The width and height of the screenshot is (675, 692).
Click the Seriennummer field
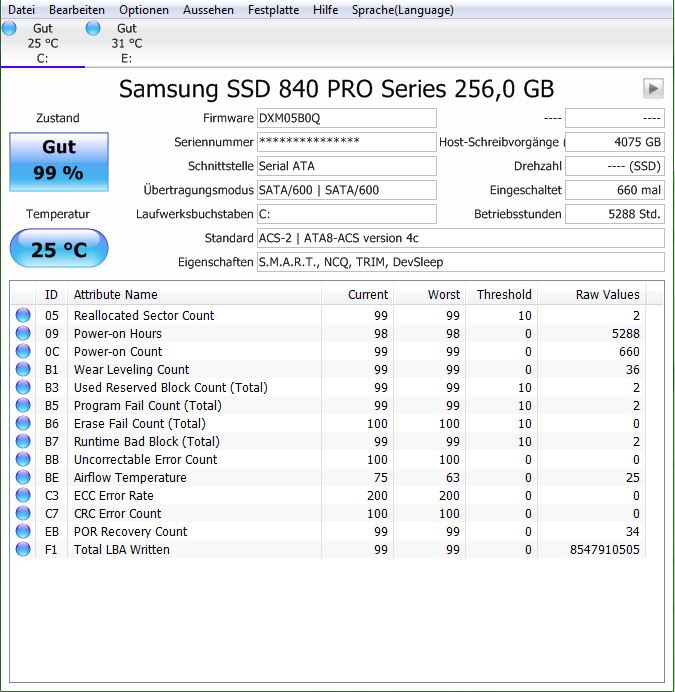[x=347, y=142]
